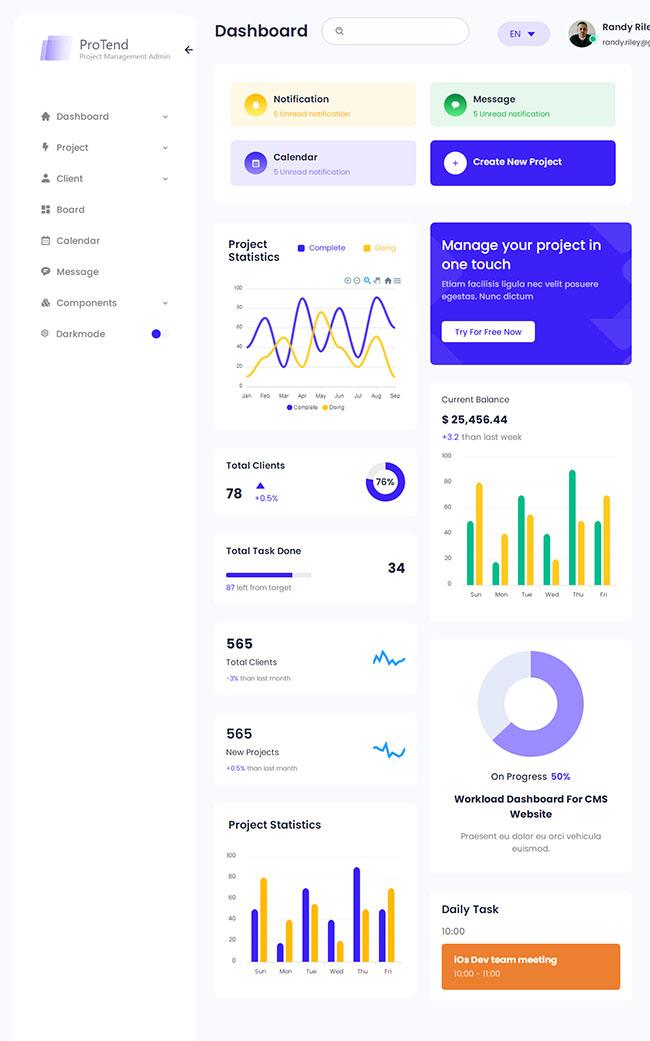Viewport: 650px width, 1041px height.
Task: Activate the chart panning hand tool
Action: pos(377,281)
